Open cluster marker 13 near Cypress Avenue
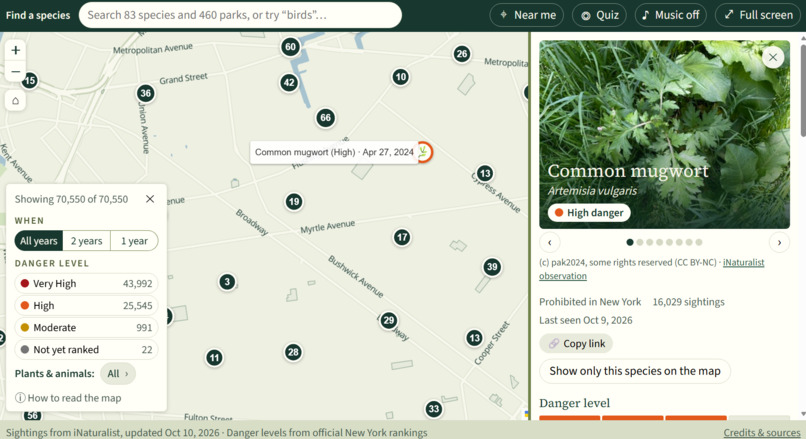The height and width of the screenshot is (439, 806). coord(485,173)
